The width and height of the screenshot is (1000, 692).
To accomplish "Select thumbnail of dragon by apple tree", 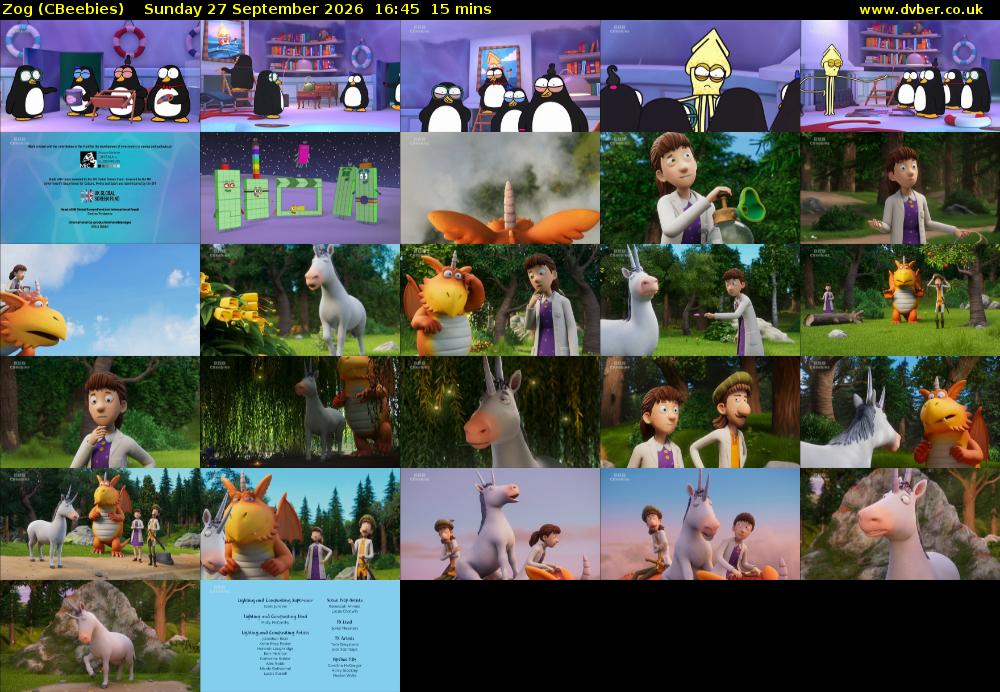I will (x=900, y=300).
